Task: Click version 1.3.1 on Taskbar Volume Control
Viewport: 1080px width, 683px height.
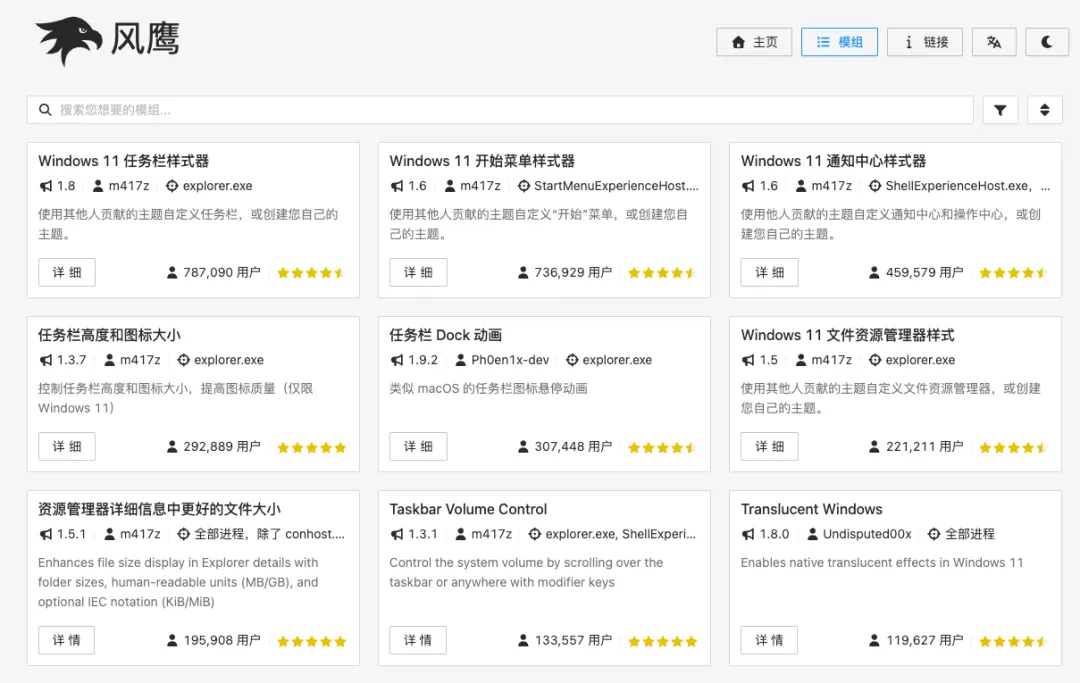Action: [423, 534]
